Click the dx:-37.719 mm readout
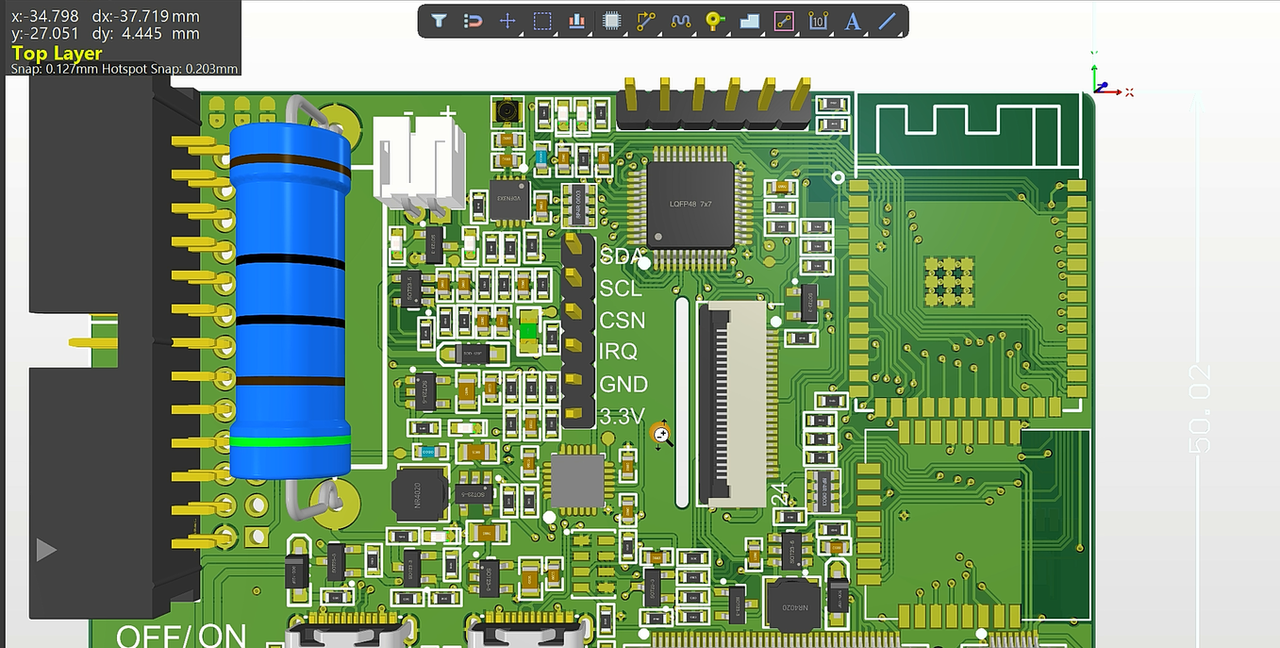1280x648 pixels. 144,17
